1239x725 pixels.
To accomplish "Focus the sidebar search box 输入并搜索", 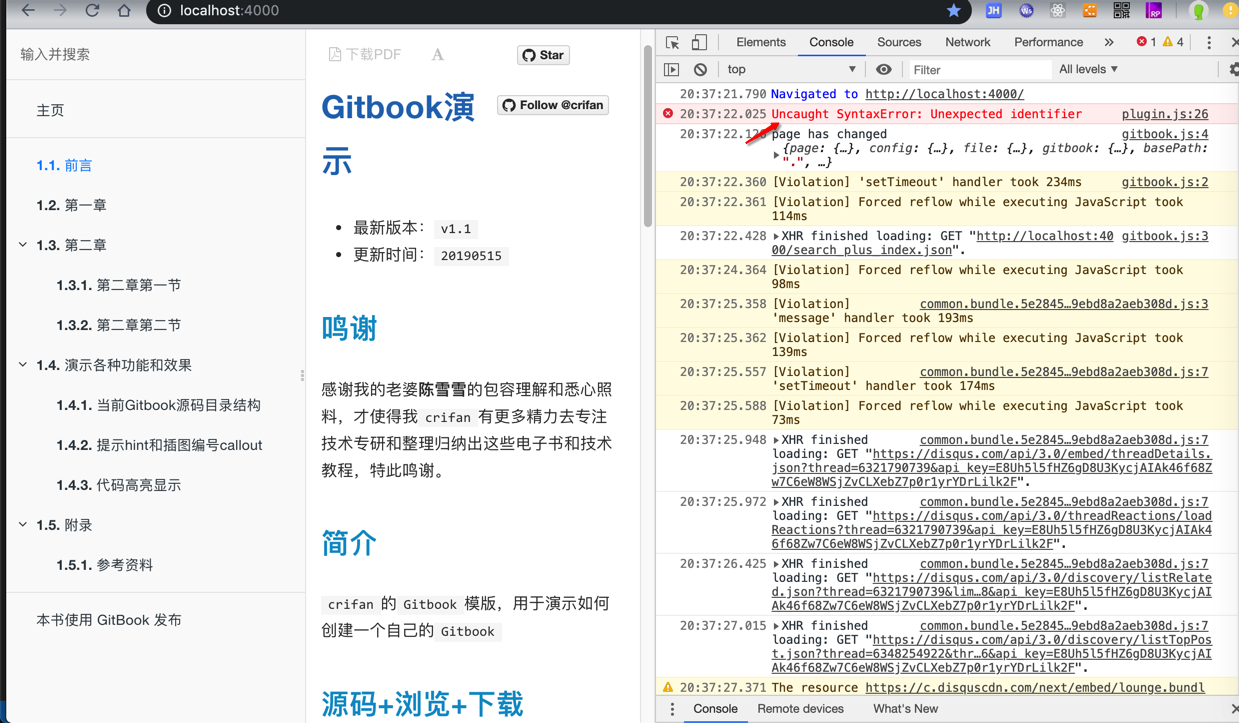I will coord(156,54).
